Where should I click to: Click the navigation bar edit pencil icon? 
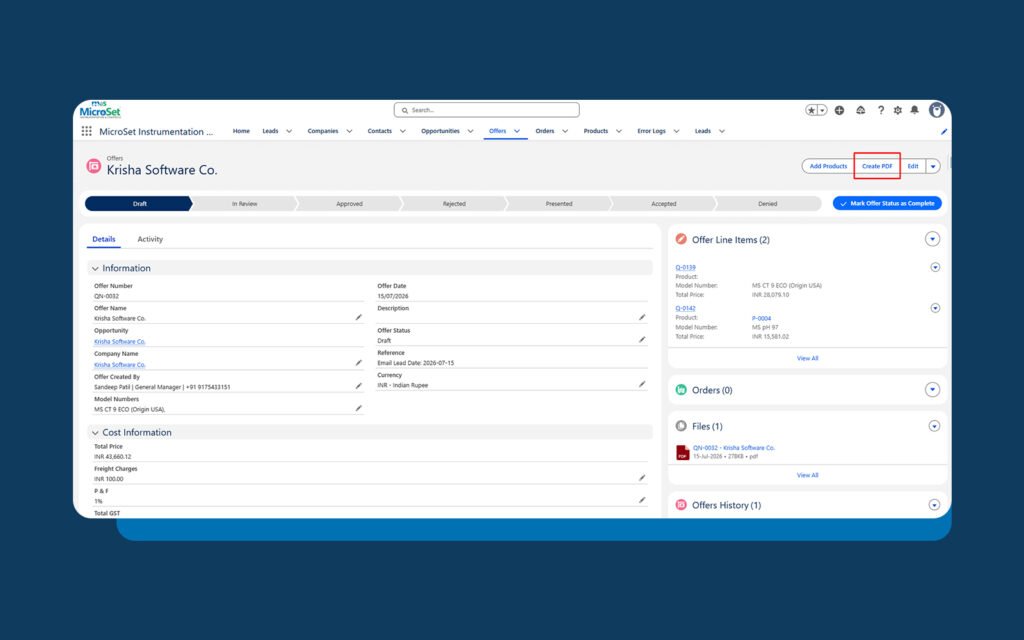click(x=944, y=131)
